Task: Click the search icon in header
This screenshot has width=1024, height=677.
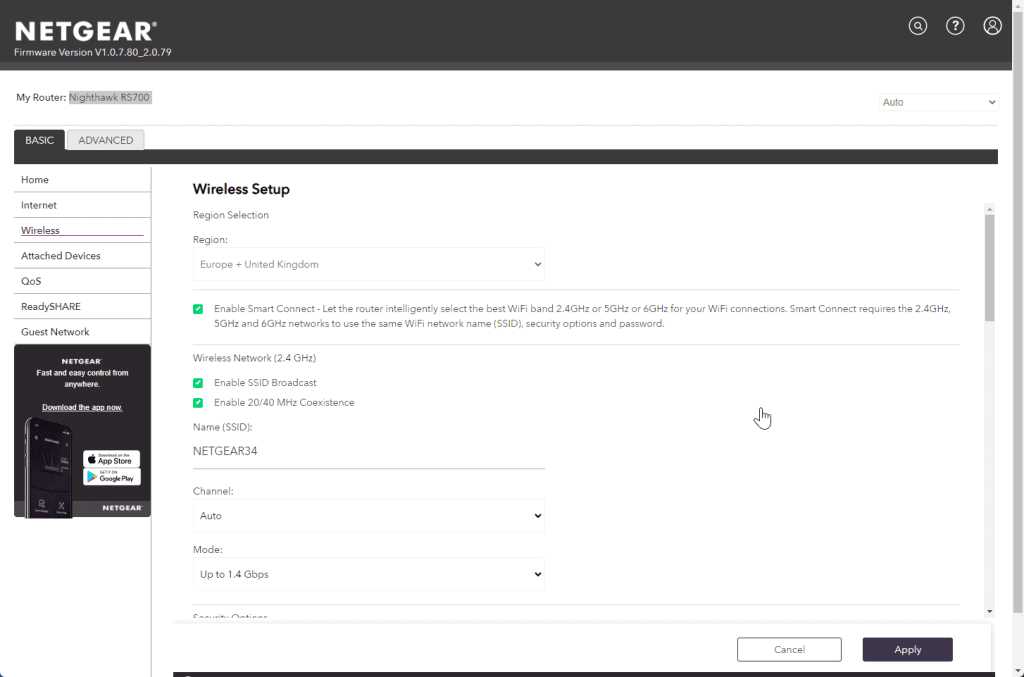Action: tap(918, 26)
